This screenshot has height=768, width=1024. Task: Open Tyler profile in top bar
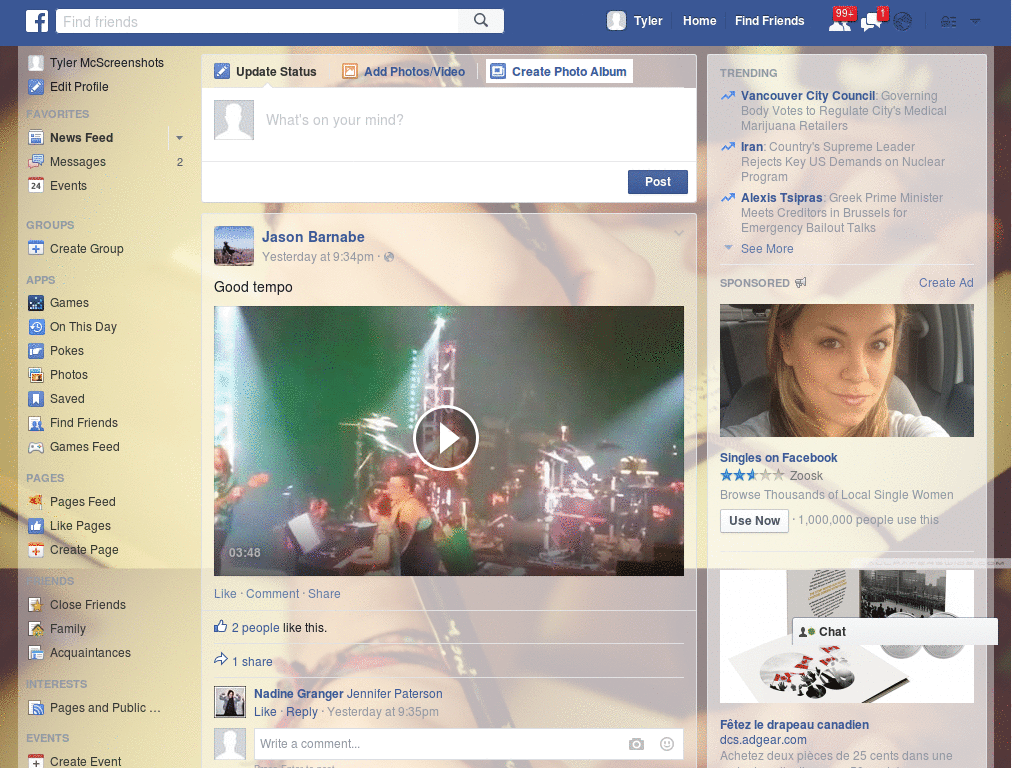pos(634,21)
